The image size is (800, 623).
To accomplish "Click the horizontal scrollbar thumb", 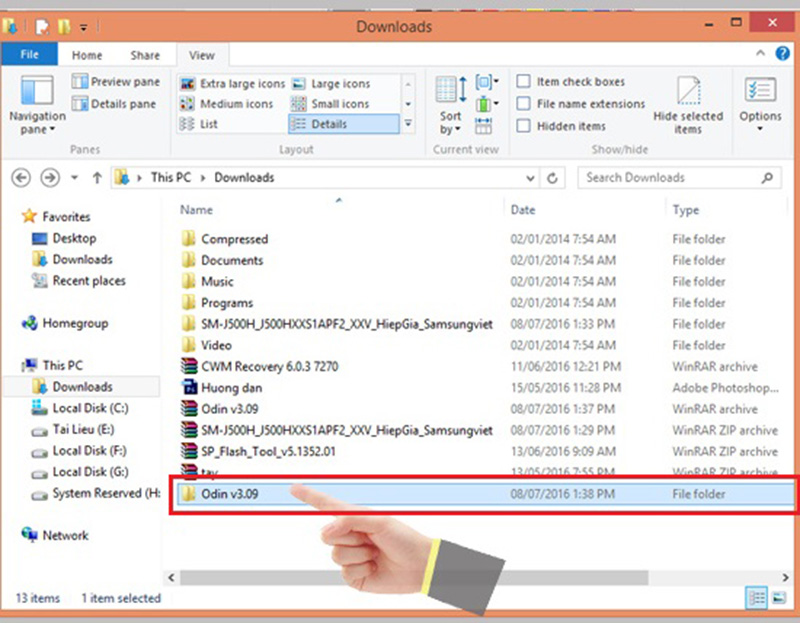I will [x=414, y=577].
